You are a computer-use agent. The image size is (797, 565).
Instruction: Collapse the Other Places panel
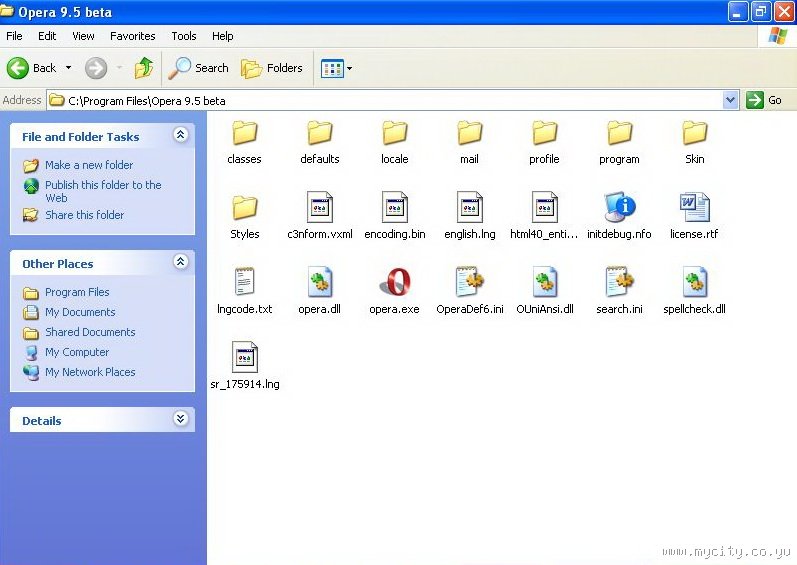click(x=180, y=262)
